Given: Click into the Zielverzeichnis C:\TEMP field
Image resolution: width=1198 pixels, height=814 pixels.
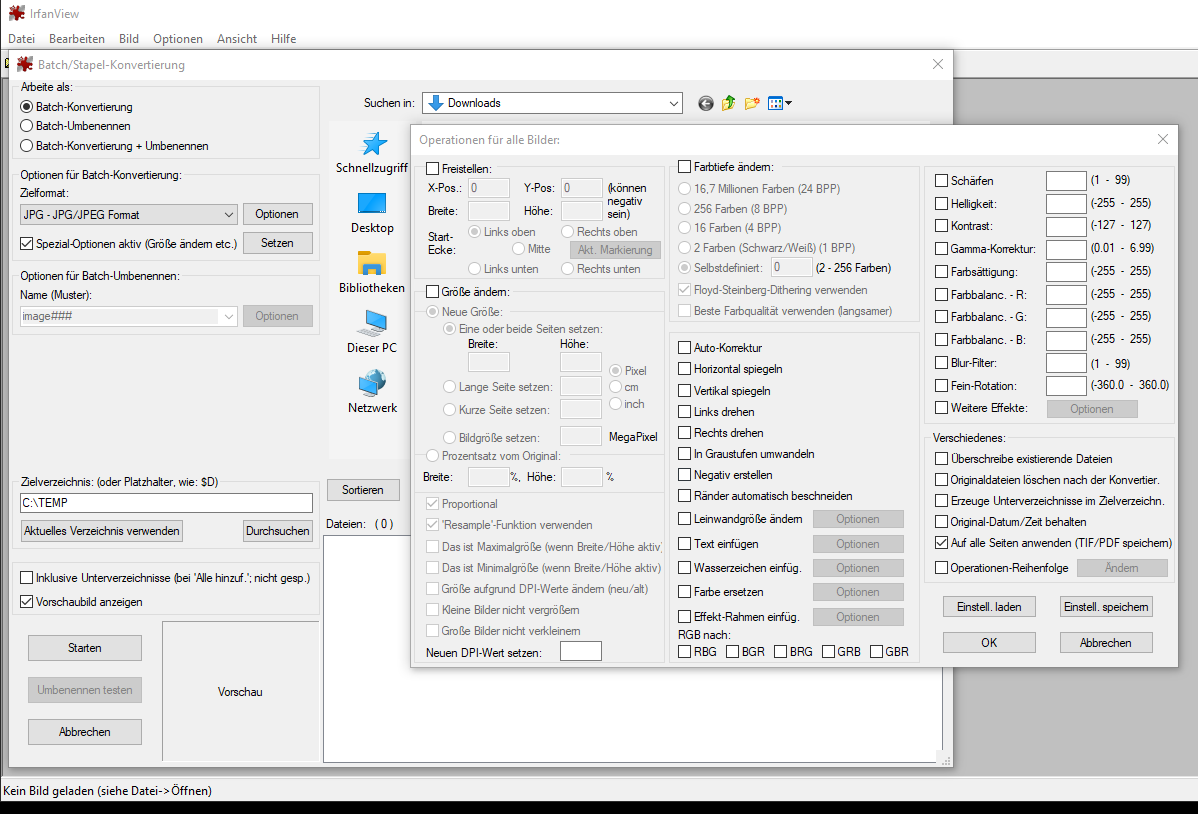Looking at the screenshot, I should pyautogui.click(x=167, y=503).
